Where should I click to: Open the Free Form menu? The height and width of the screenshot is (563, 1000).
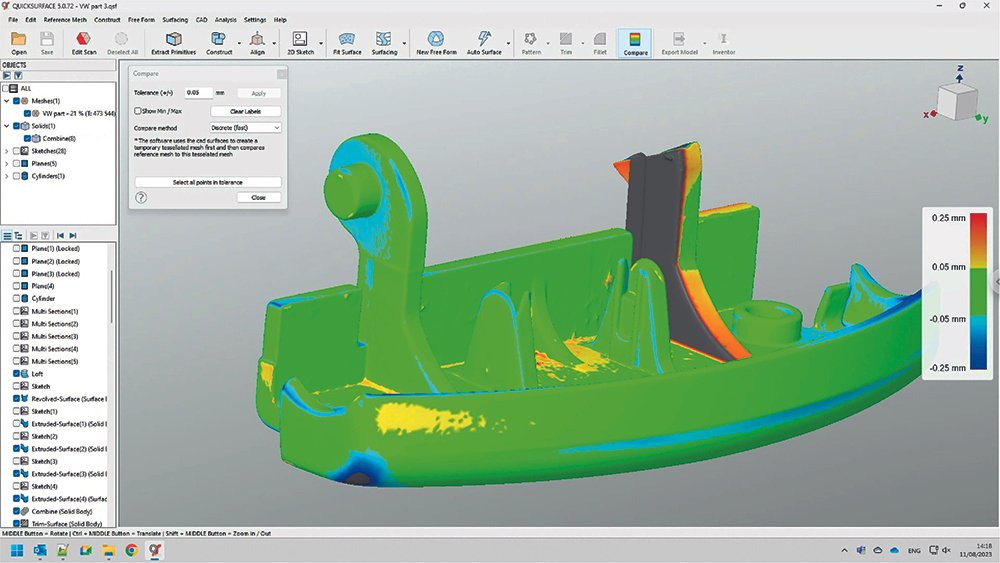coord(141,20)
